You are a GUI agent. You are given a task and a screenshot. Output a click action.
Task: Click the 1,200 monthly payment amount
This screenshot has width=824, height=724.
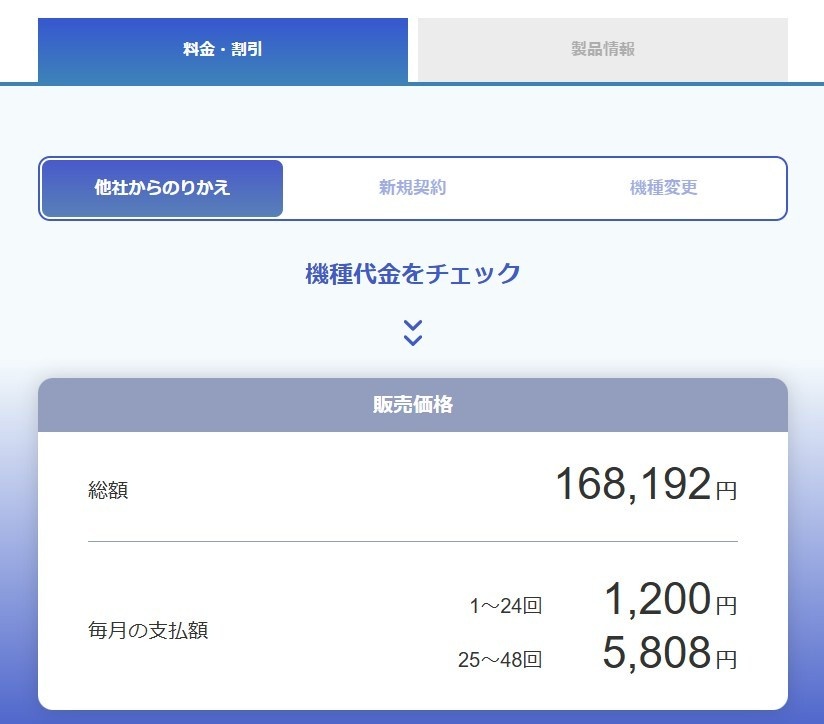pyautogui.click(x=657, y=600)
